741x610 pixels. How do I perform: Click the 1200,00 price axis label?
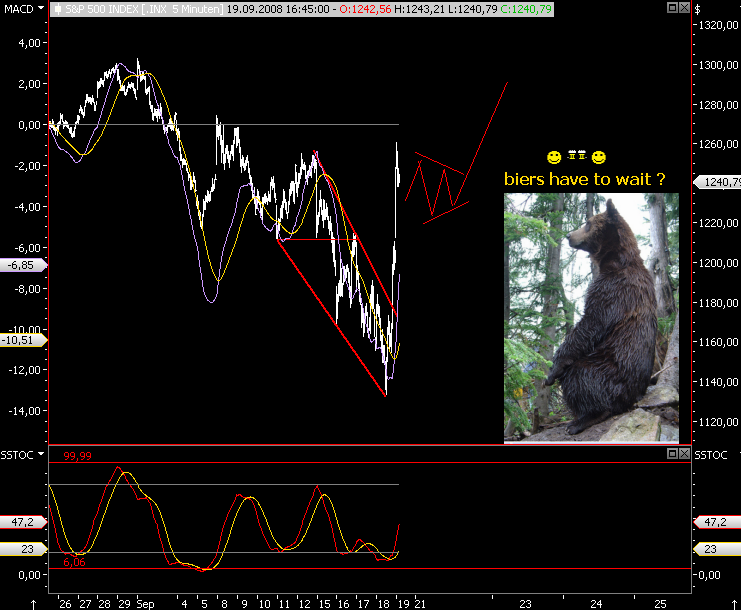[x=718, y=263]
